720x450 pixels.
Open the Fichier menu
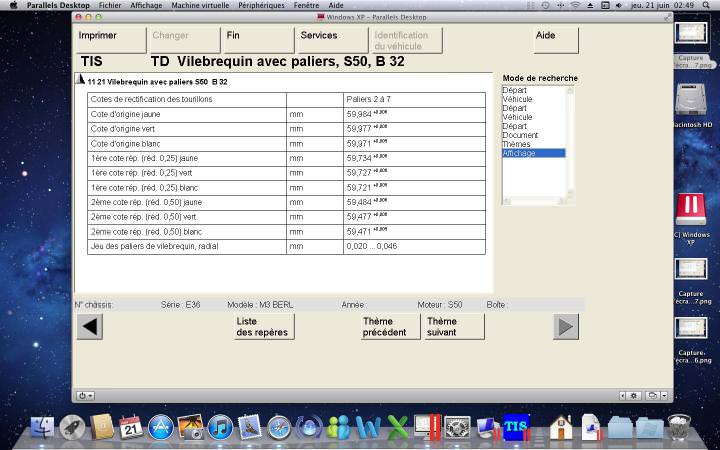pos(110,6)
